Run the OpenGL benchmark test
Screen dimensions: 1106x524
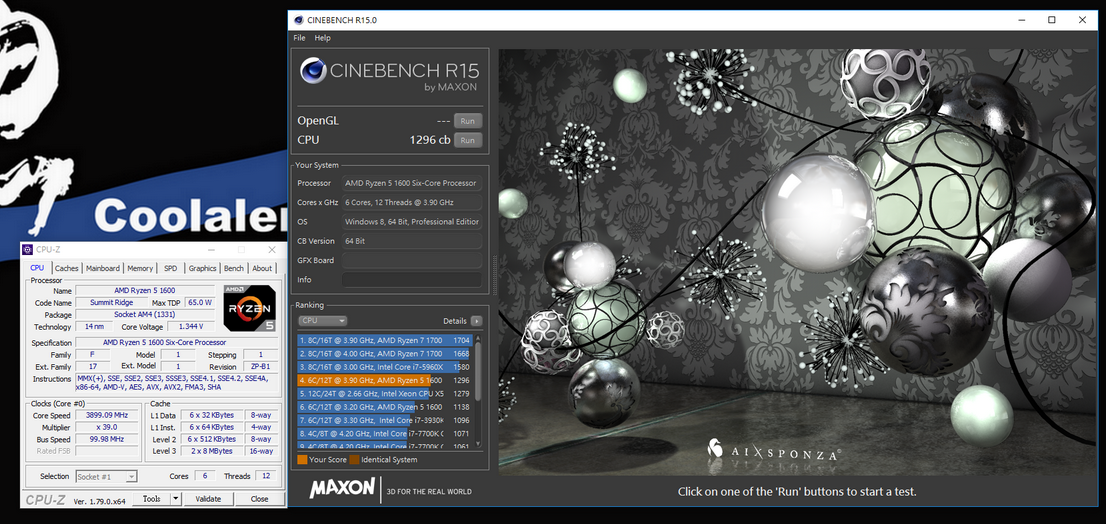coord(468,121)
